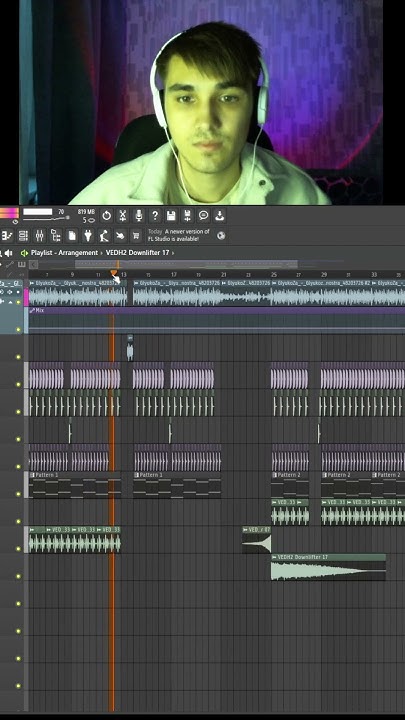Open menu arrow of first GlyukoZa audio clip
Screen dimensions: 405x720
(32, 283)
